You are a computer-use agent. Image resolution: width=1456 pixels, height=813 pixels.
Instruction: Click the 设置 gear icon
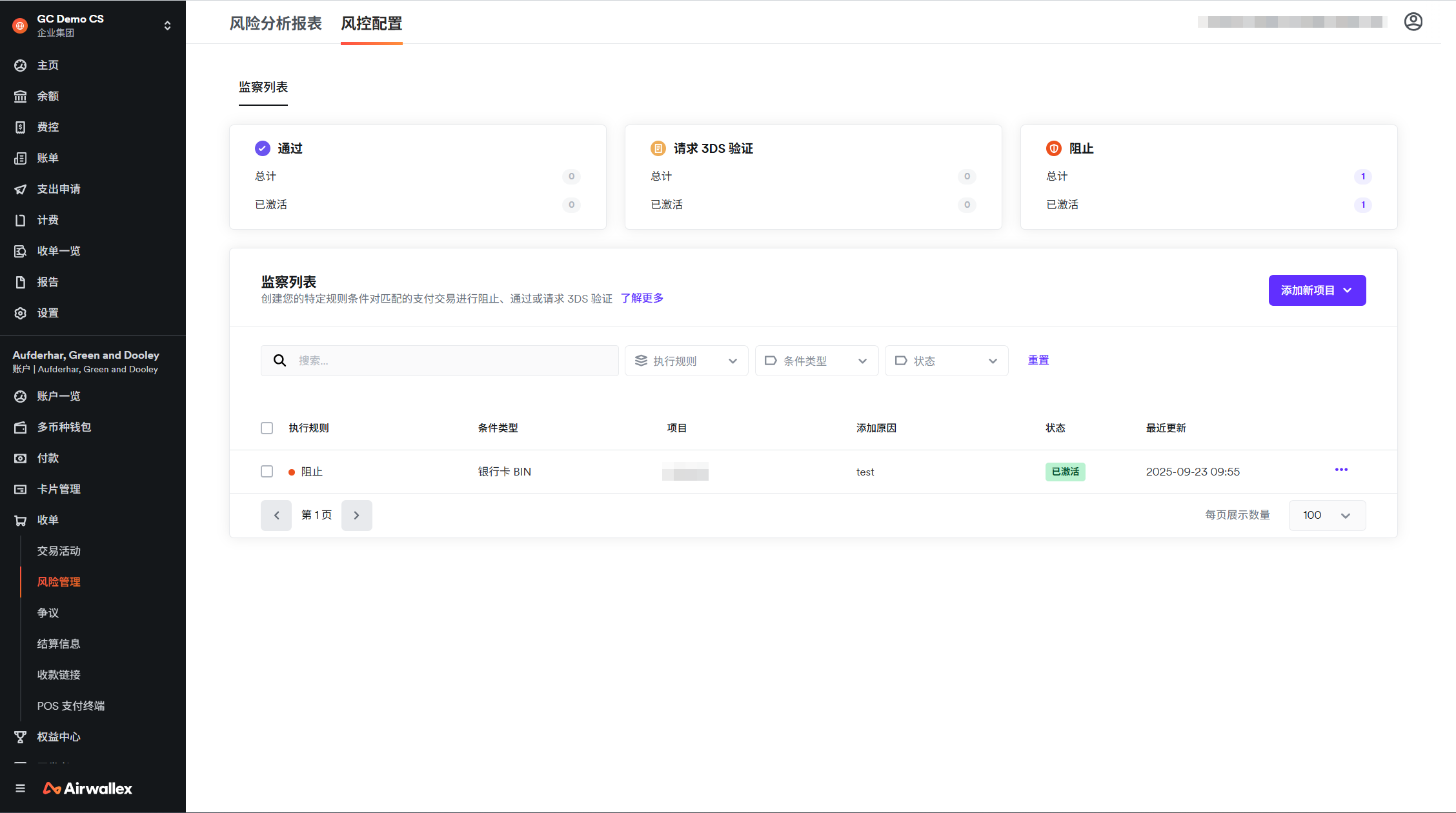[x=21, y=313]
